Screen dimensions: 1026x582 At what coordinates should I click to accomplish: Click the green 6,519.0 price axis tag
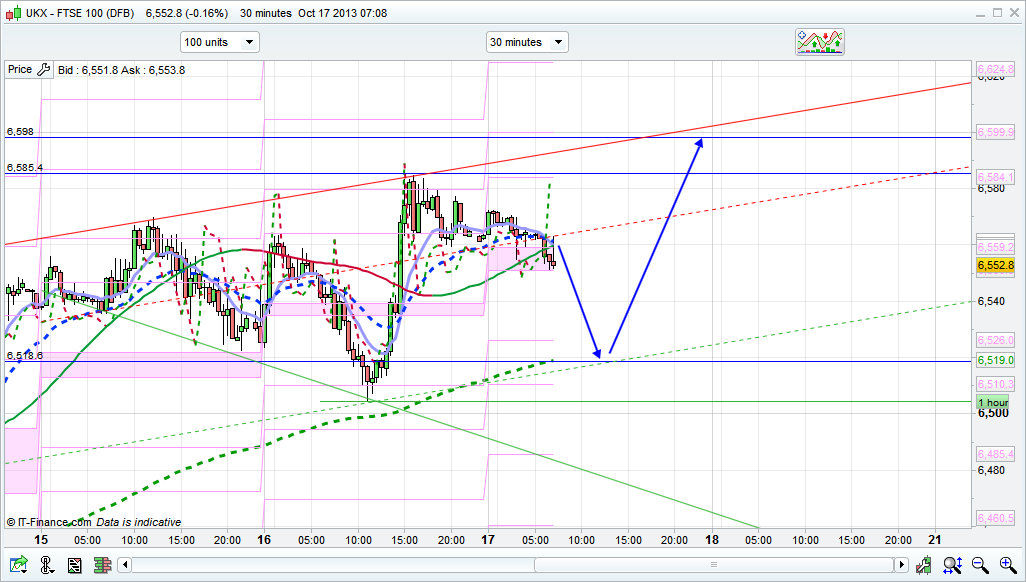tap(995, 360)
